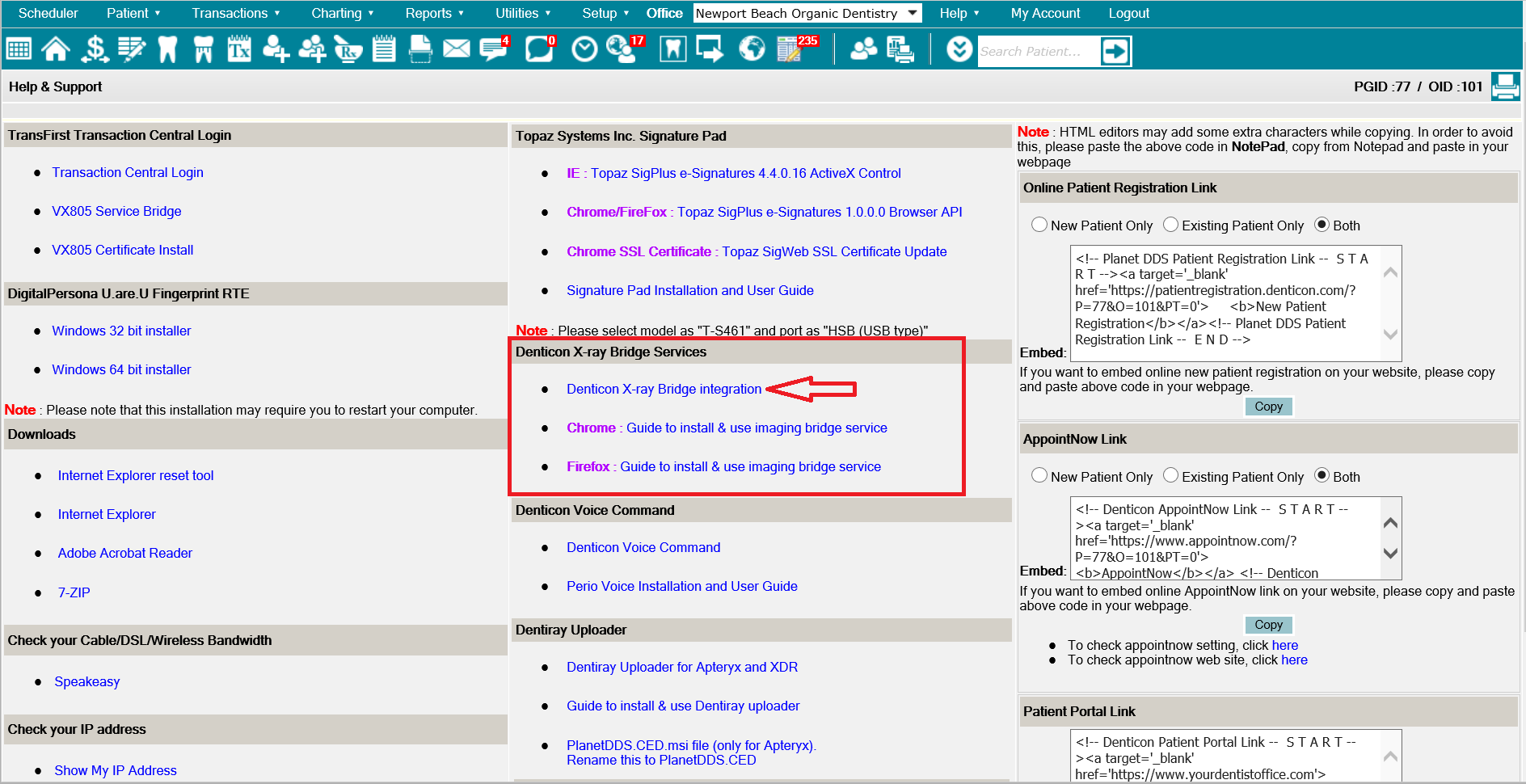The width and height of the screenshot is (1526, 784).
Task: Expand the Utilities menu
Action: click(x=523, y=13)
